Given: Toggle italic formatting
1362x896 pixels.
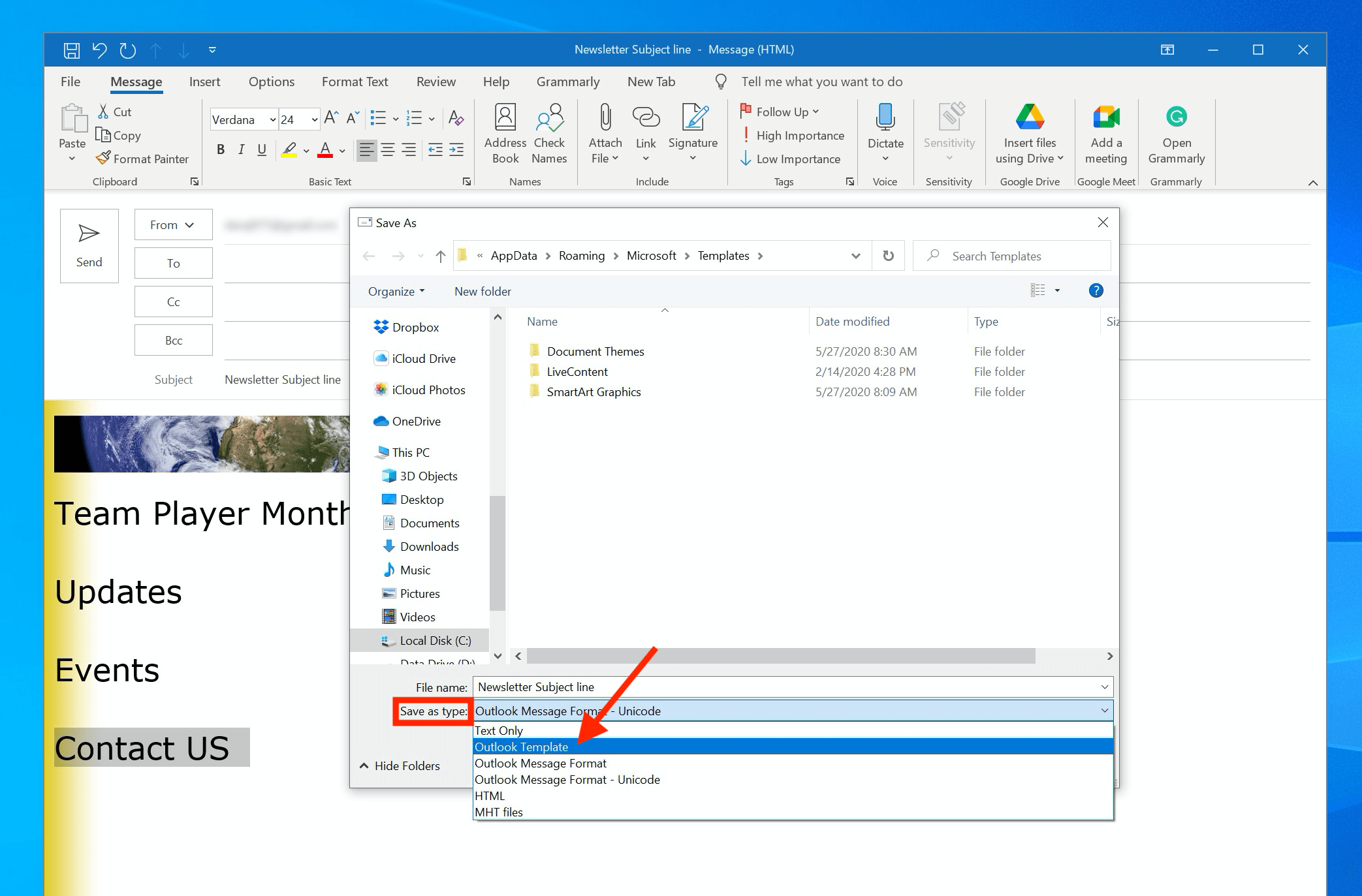Looking at the screenshot, I should click(241, 150).
